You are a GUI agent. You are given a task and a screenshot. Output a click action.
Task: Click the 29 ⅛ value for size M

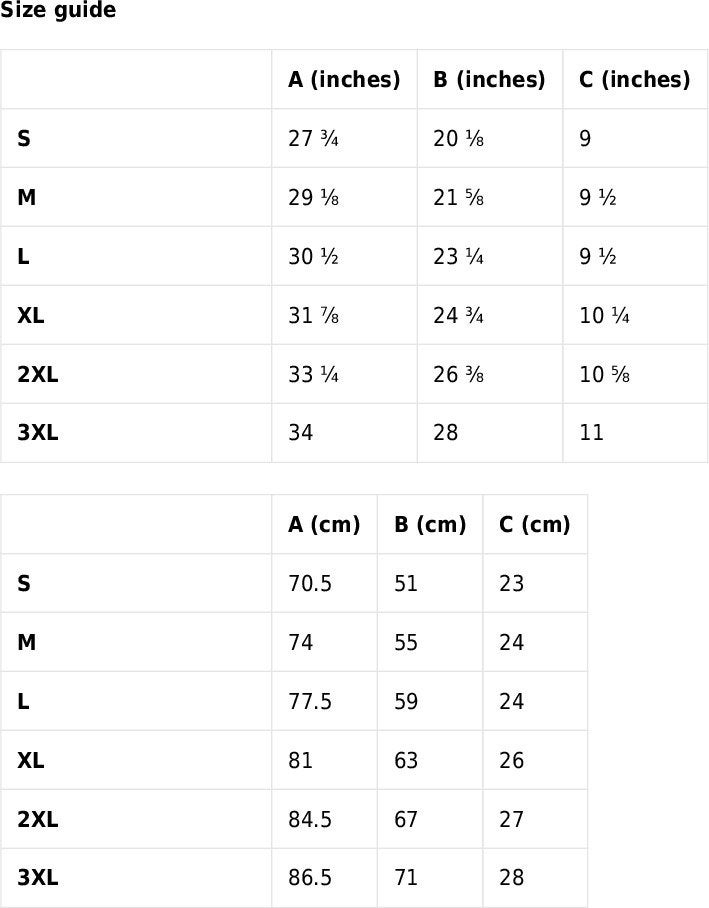coord(313,197)
